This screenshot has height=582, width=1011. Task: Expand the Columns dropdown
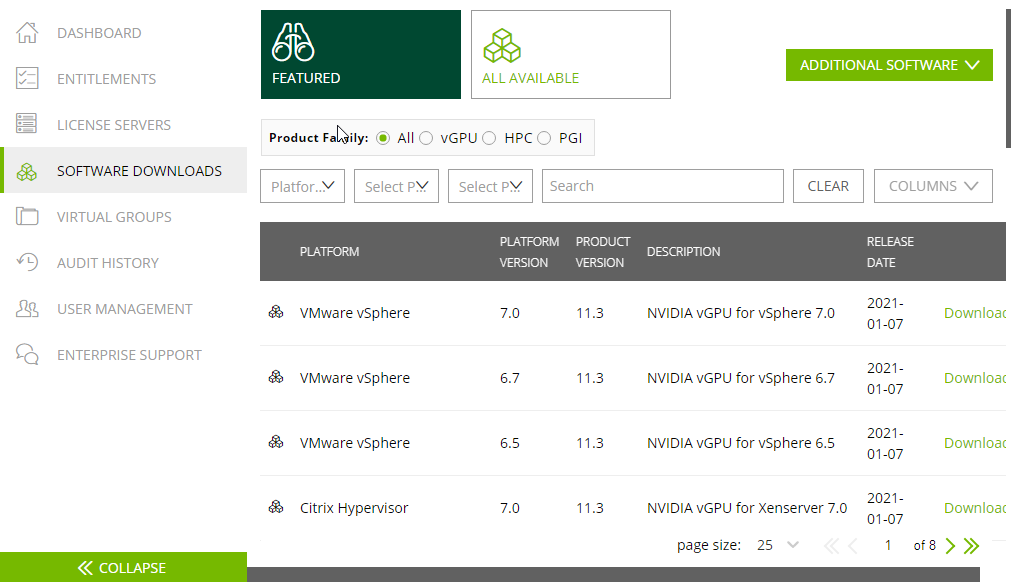pyautogui.click(x=933, y=186)
